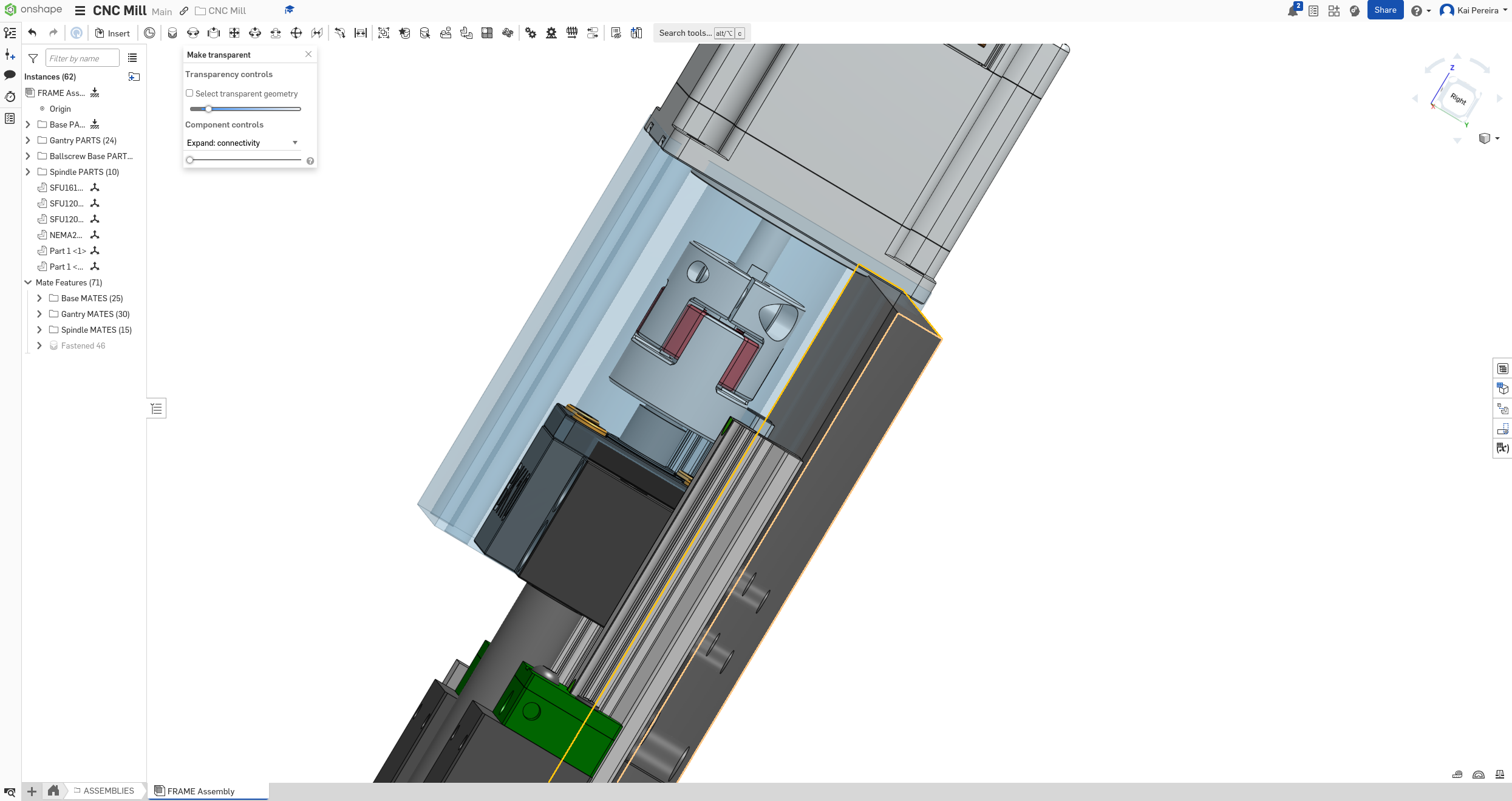Click the Named views cube icon
Image resolution: width=1512 pixels, height=801 pixels.
click(1485, 138)
